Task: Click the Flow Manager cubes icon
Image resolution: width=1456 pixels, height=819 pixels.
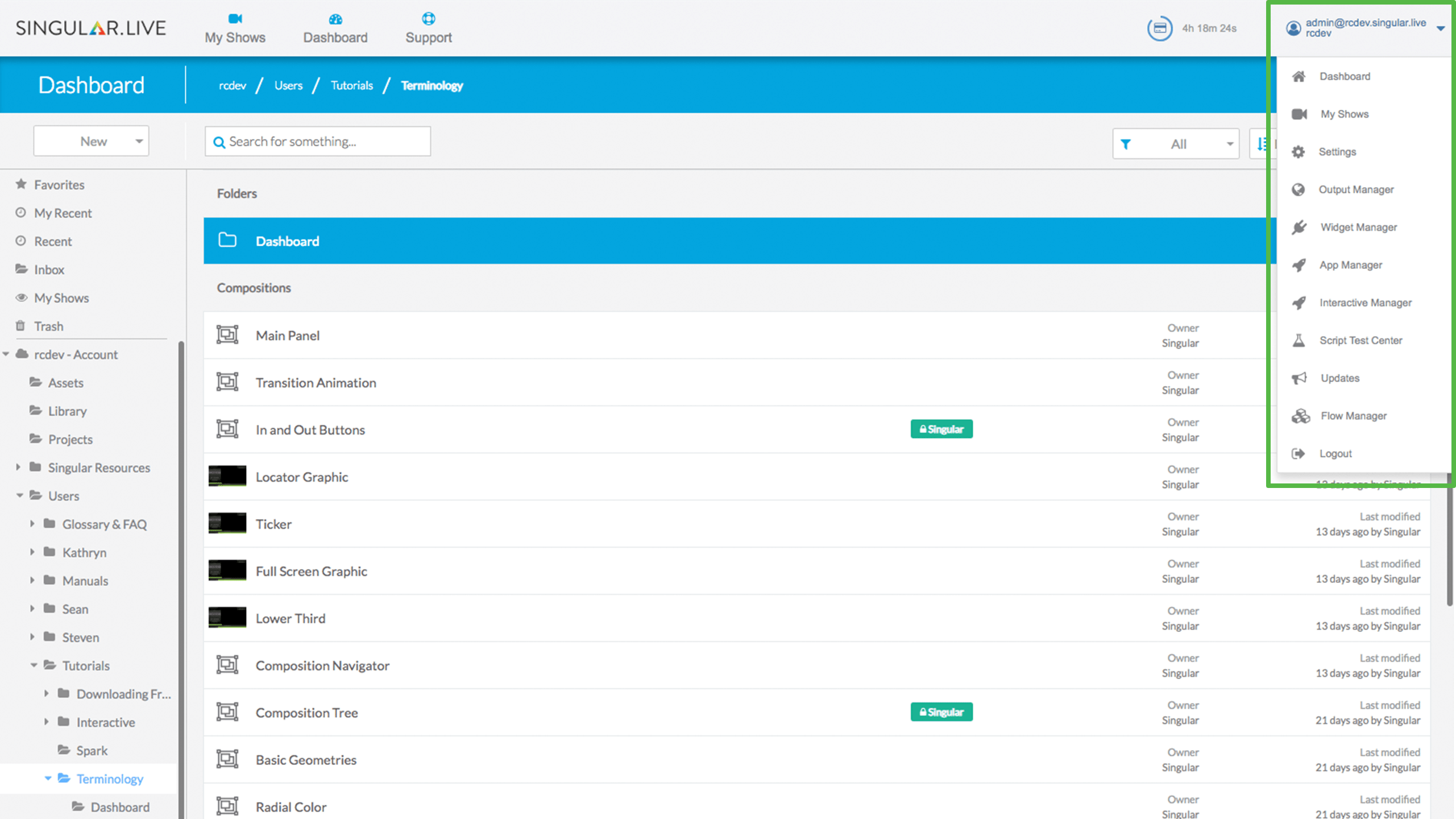Action: (x=1300, y=416)
